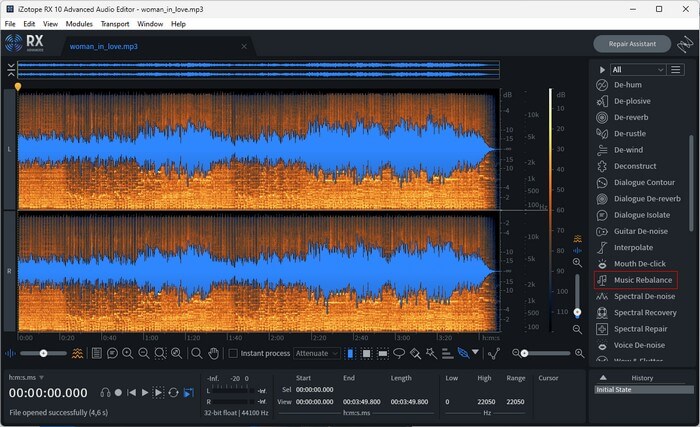700x427 pixels.
Task: Open the module list view menu
Action: pos(676,70)
